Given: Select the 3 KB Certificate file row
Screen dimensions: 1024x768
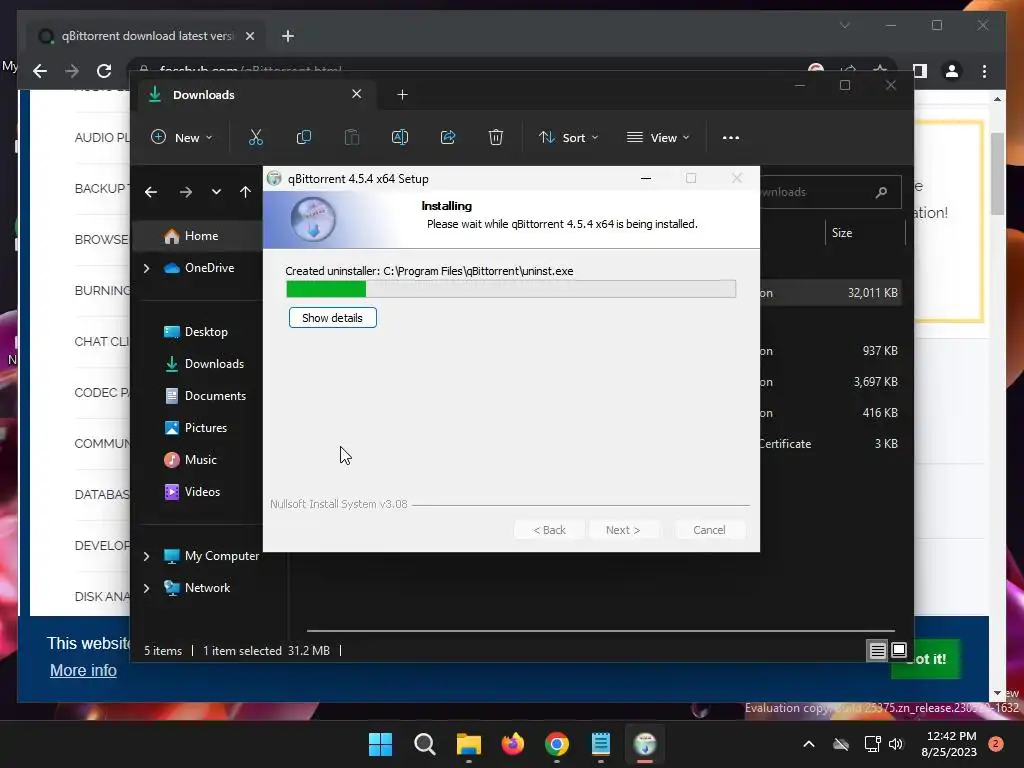Looking at the screenshot, I should coord(830,443).
